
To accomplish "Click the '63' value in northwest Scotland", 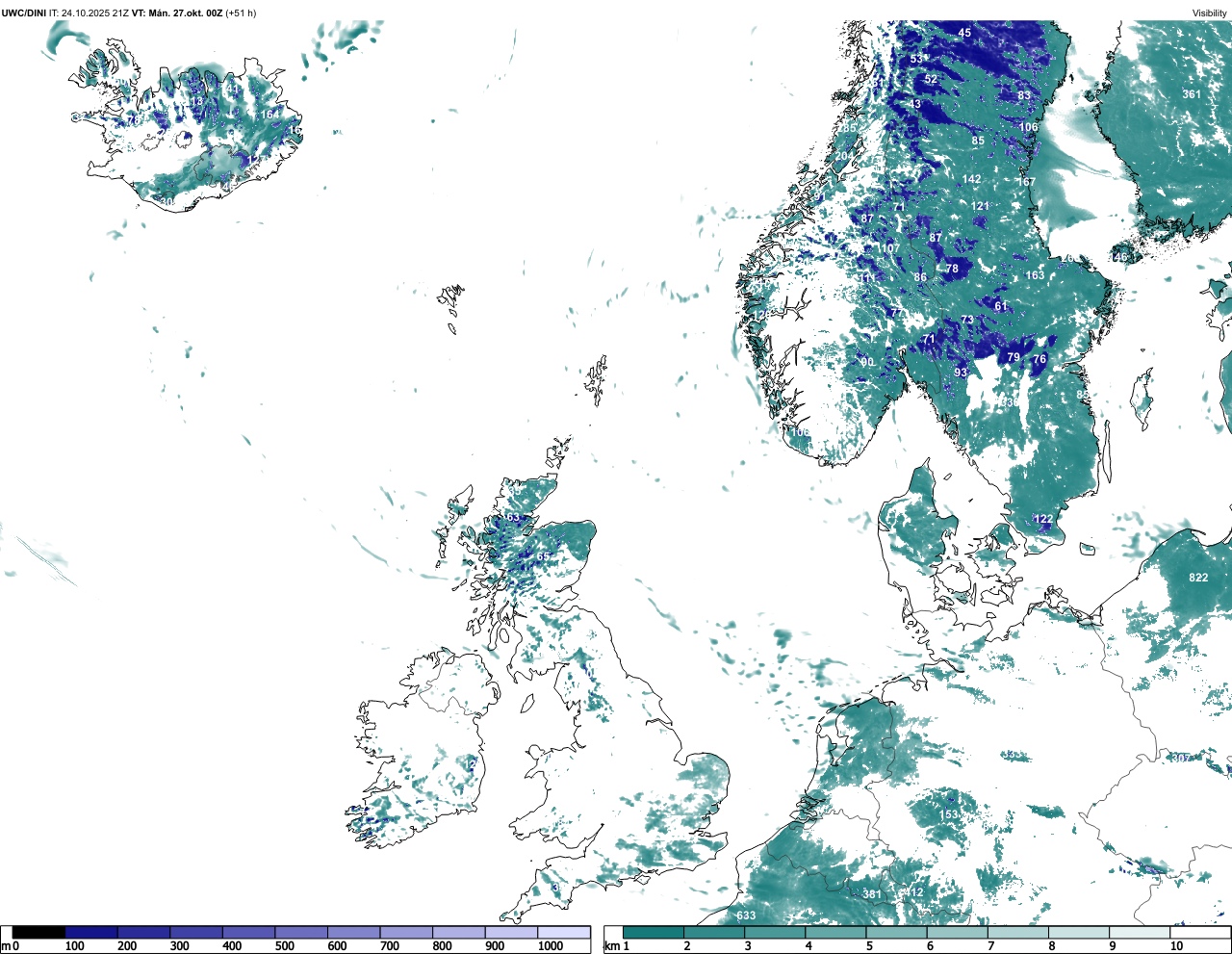I will pyautogui.click(x=512, y=517).
